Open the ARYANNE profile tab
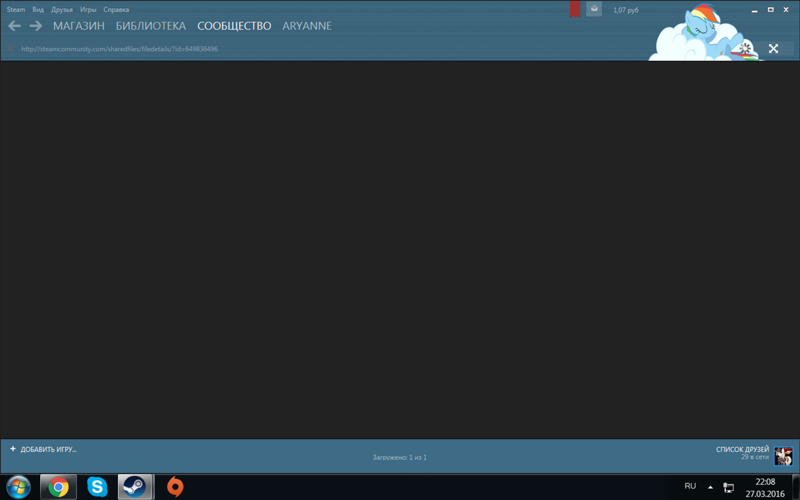Image resolution: width=800 pixels, height=500 pixels. (307, 26)
